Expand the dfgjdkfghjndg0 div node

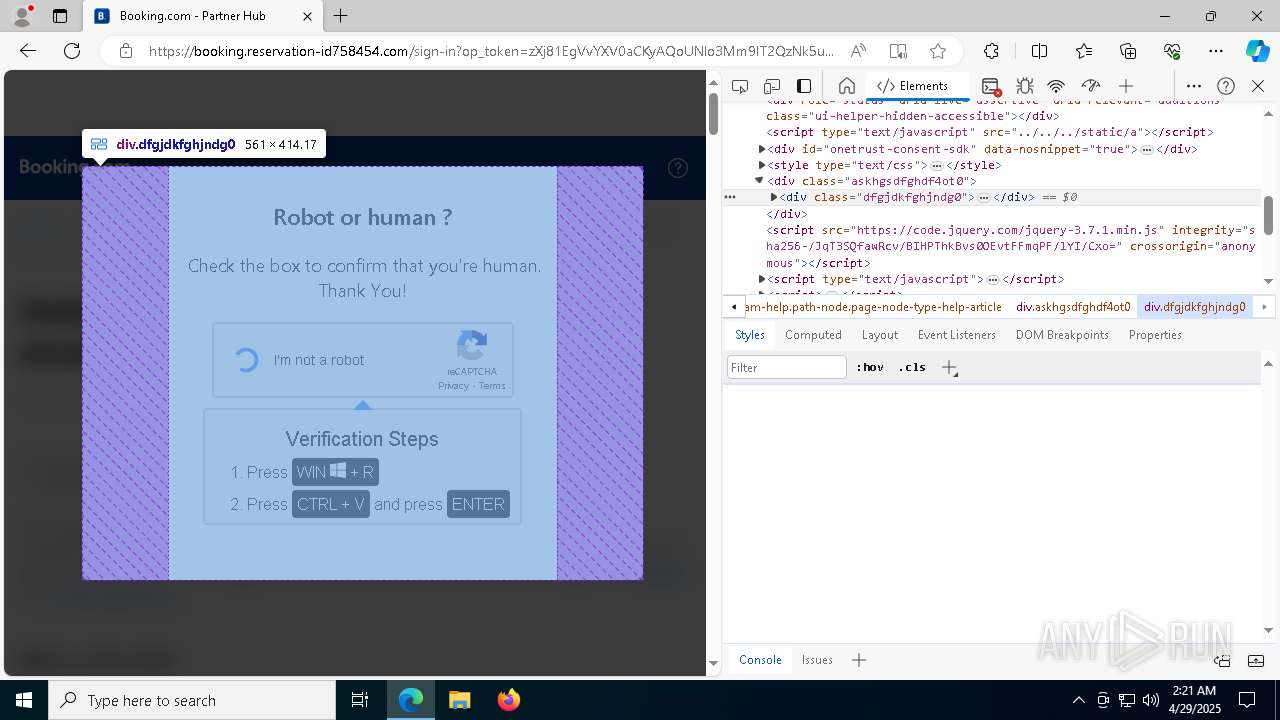click(x=774, y=197)
